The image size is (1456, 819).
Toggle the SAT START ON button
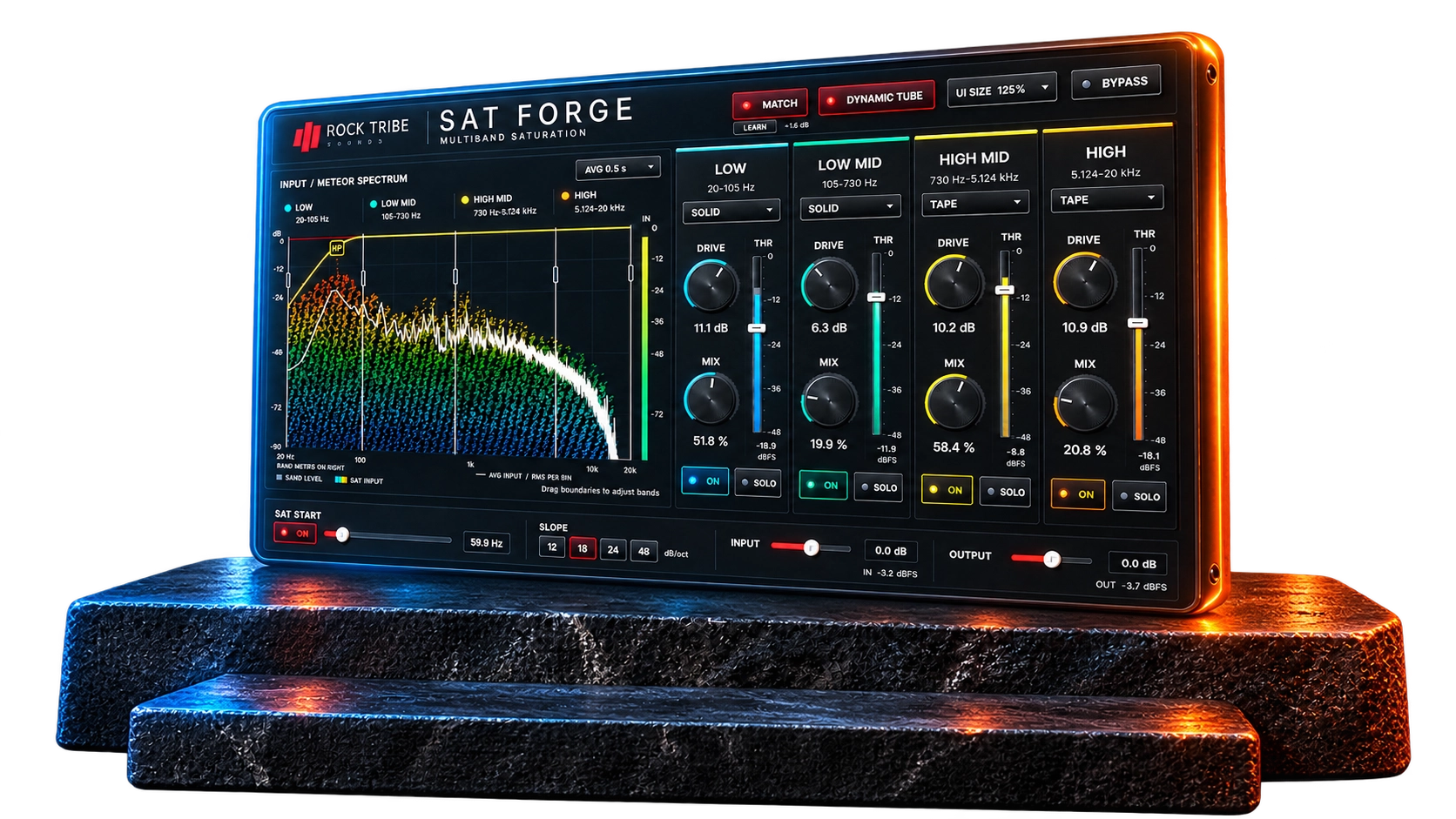295,534
